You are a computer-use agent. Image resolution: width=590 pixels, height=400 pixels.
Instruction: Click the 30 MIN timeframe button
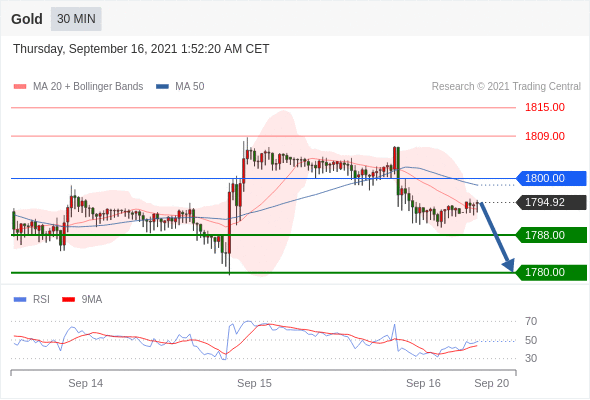tap(76, 19)
